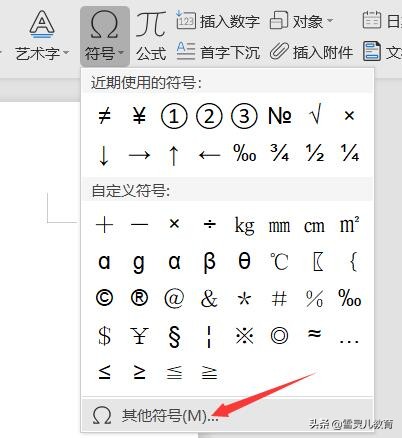Insert the down arrow ↓ symbol

[104, 155]
